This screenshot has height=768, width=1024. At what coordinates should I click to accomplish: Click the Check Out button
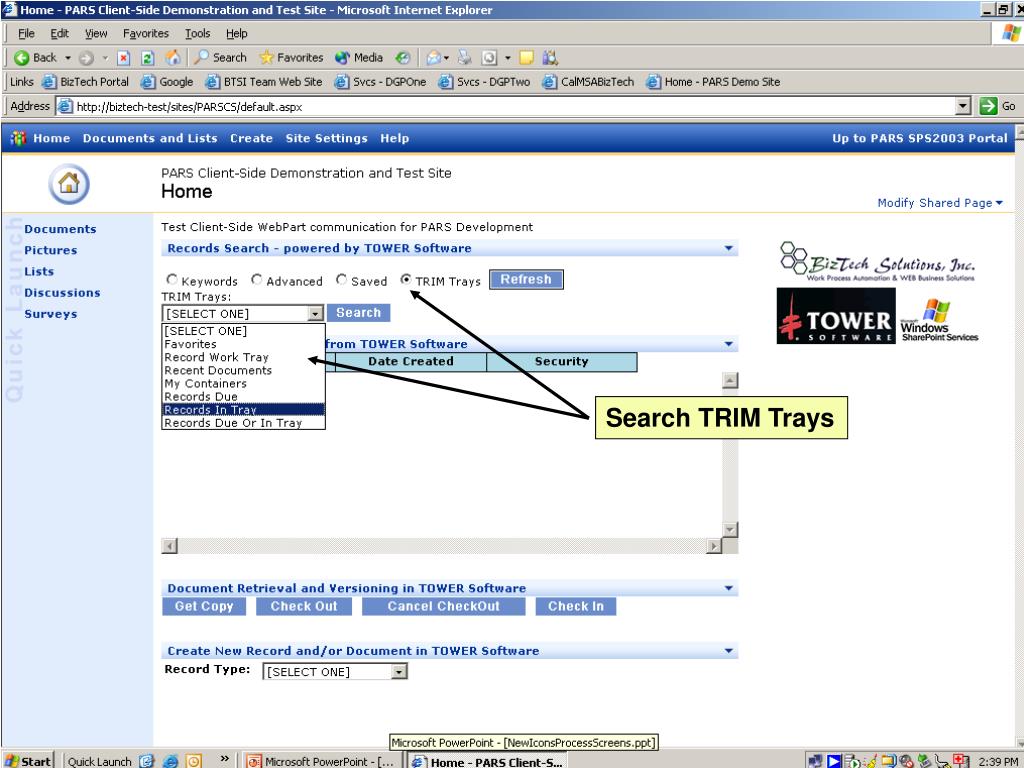(x=304, y=606)
